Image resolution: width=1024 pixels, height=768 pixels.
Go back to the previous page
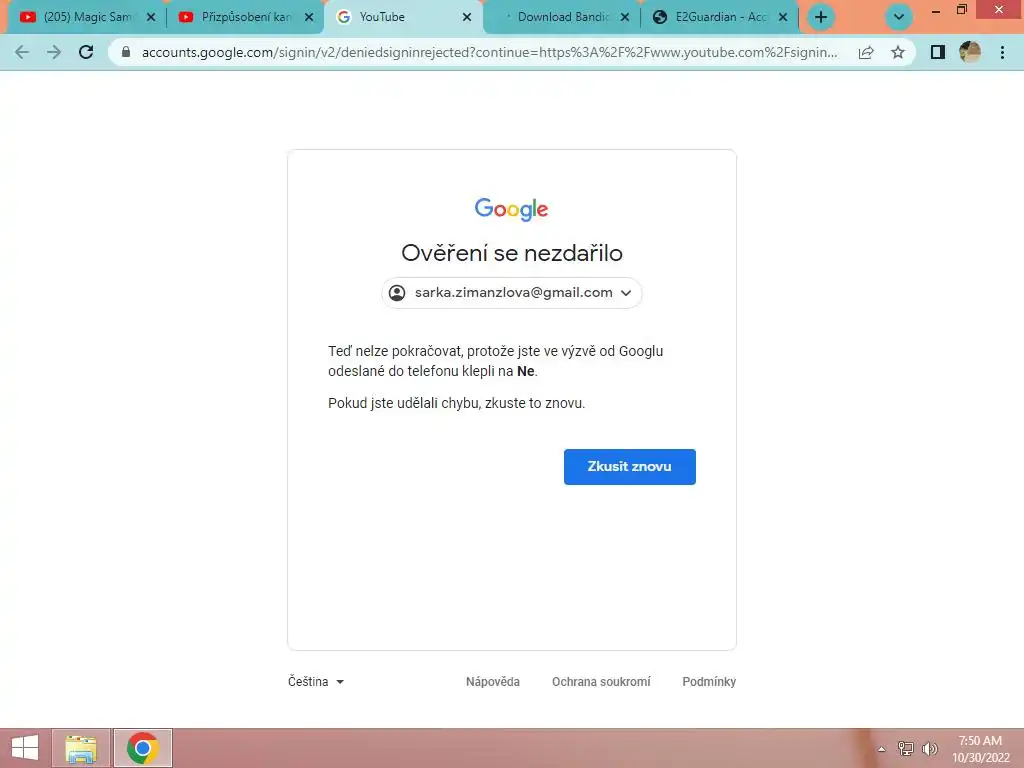pyautogui.click(x=22, y=52)
